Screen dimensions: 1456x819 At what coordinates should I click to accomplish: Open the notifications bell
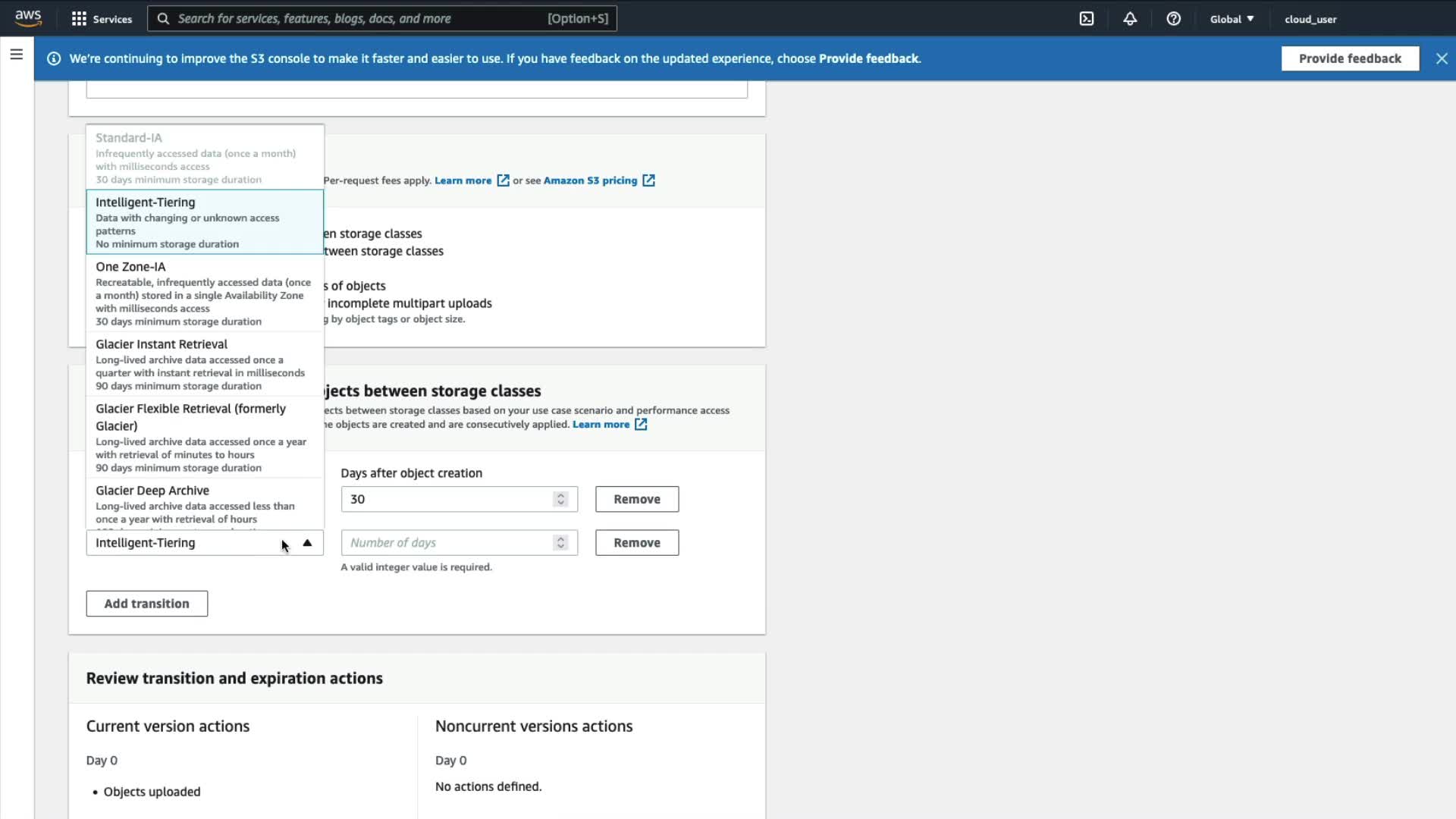(x=1130, y=19)
